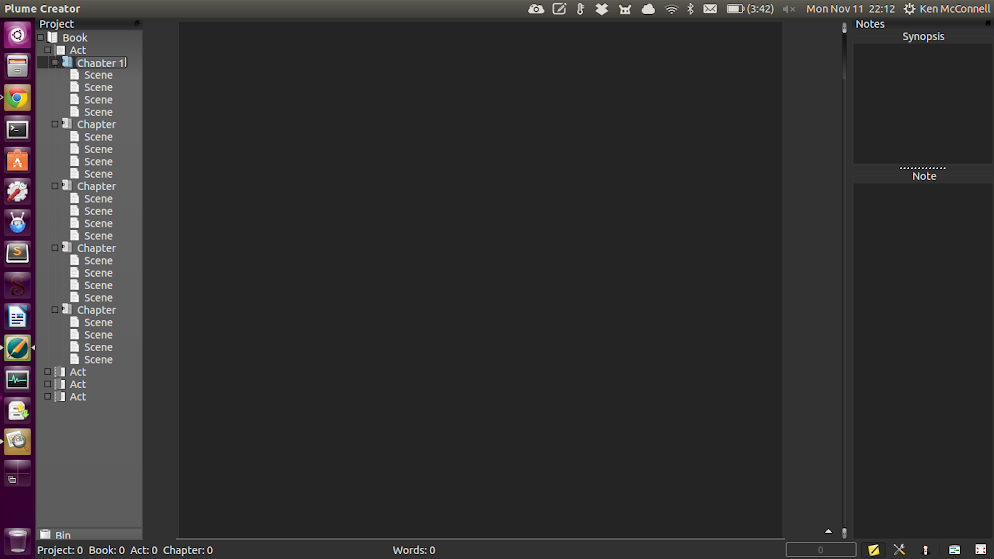The height and width of the screenshot is (559, 994).
Task: Open the cloud-with-camera tray indicator
Action: pyautogui.click(x=536, y=9)
